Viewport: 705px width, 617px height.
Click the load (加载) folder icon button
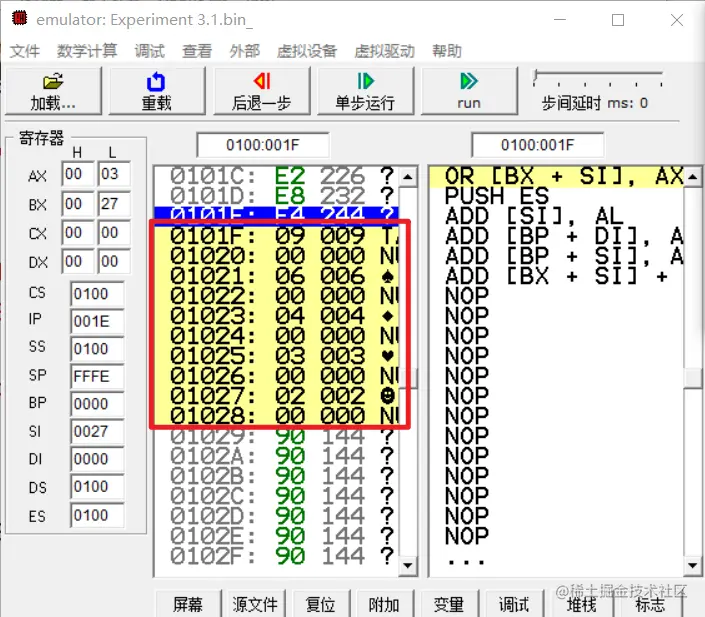pos(53,91)
